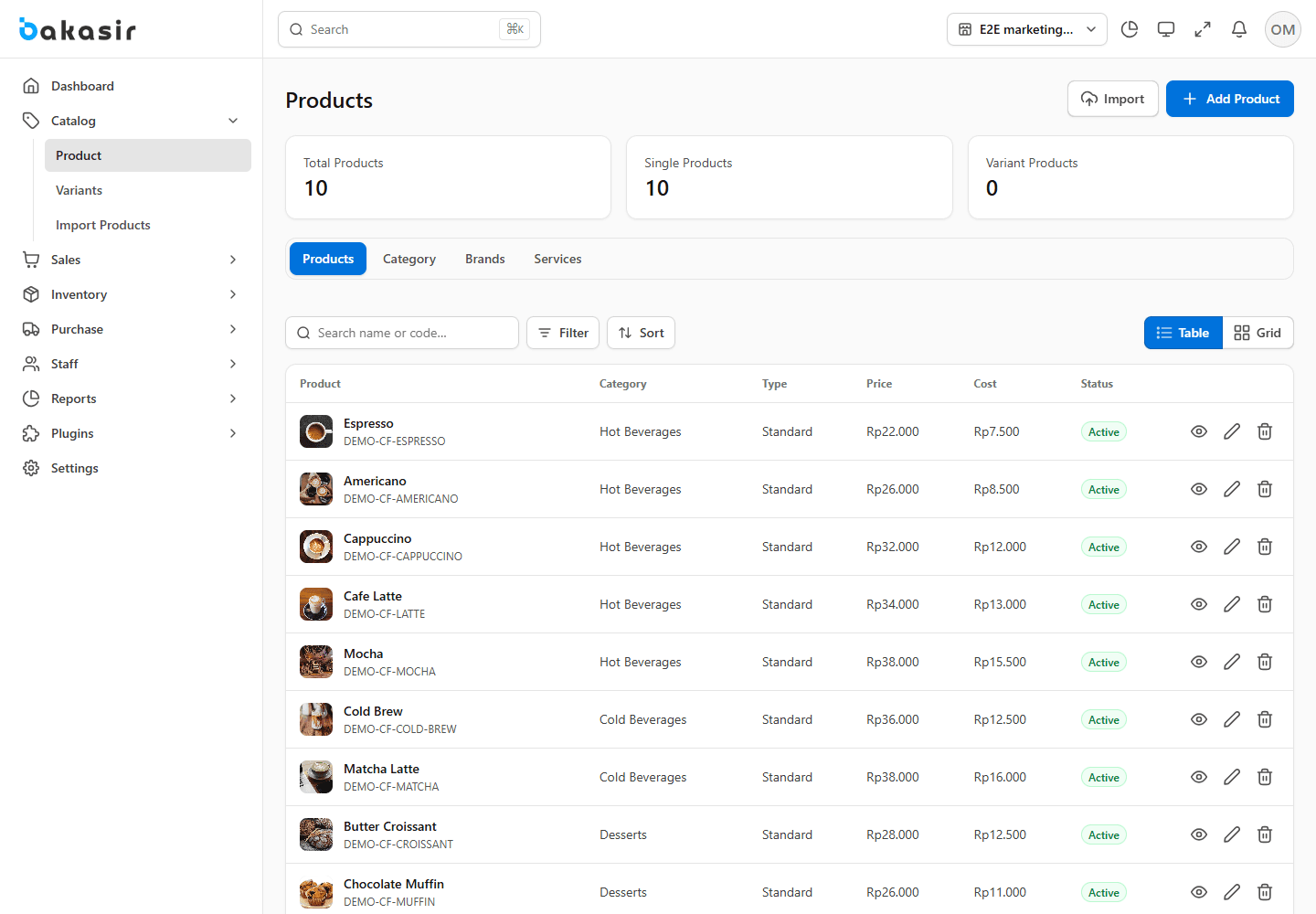Switch to Table view
1316x914 pixels.
pos(1183,333)
